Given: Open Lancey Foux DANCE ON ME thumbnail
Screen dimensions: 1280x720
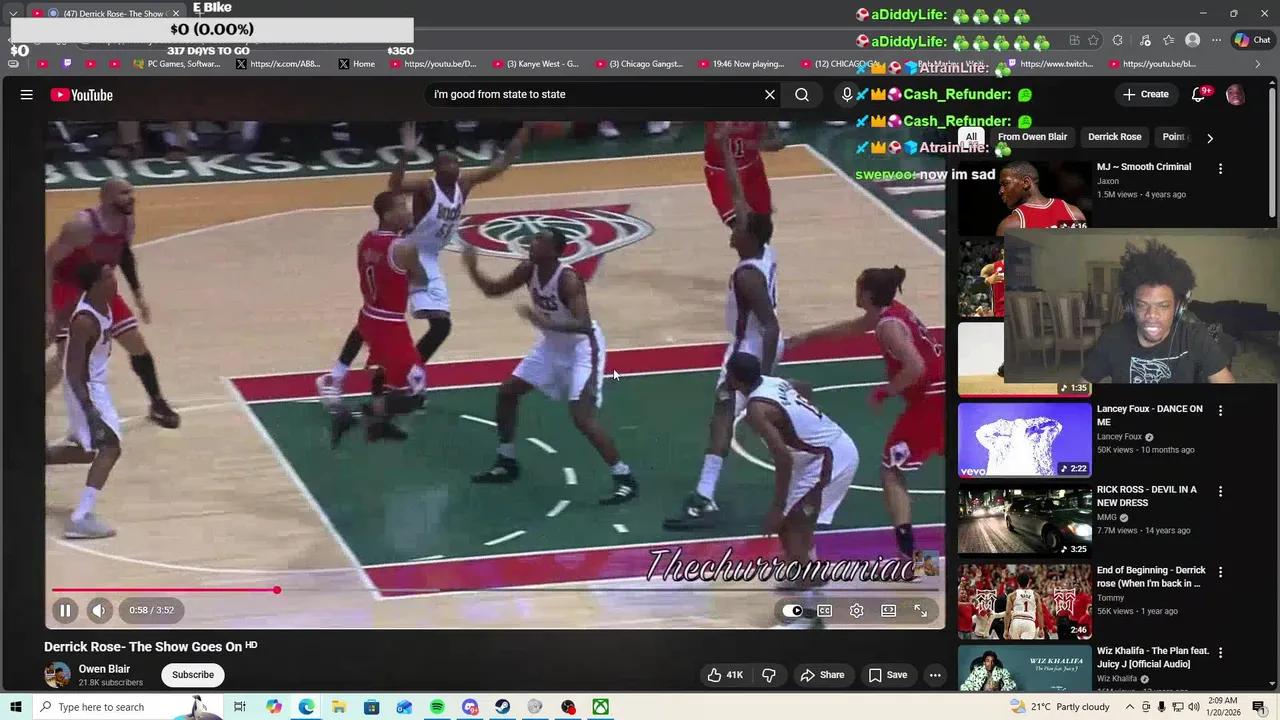Looking at the screenshot, I should (x=1025, y=440).
